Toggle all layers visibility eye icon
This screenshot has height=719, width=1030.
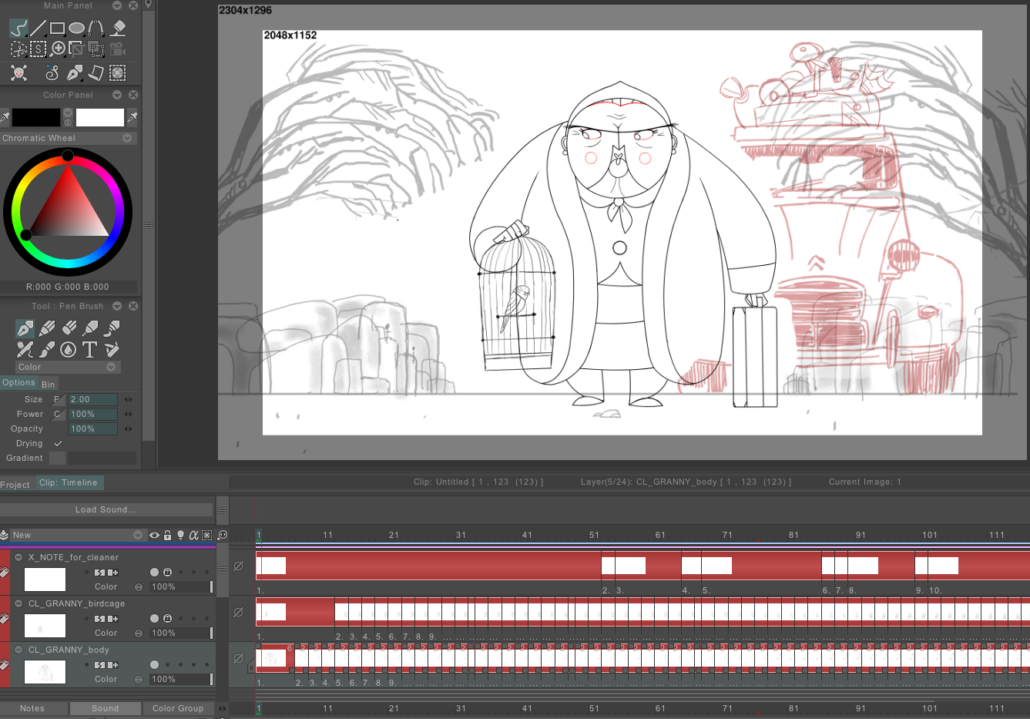click(154, 535)
